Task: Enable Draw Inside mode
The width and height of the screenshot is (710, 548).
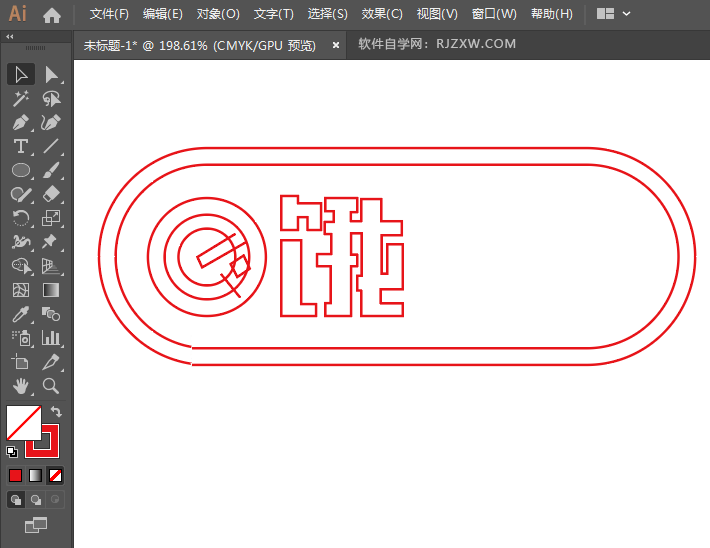Action: pyautogui.click(x=55, y=500)
